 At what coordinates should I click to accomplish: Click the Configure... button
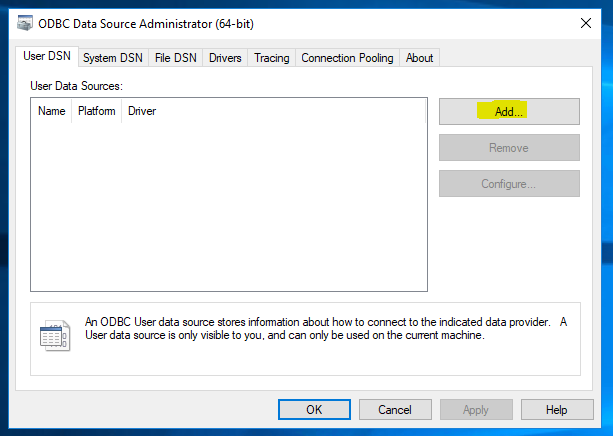pos(509,184)
